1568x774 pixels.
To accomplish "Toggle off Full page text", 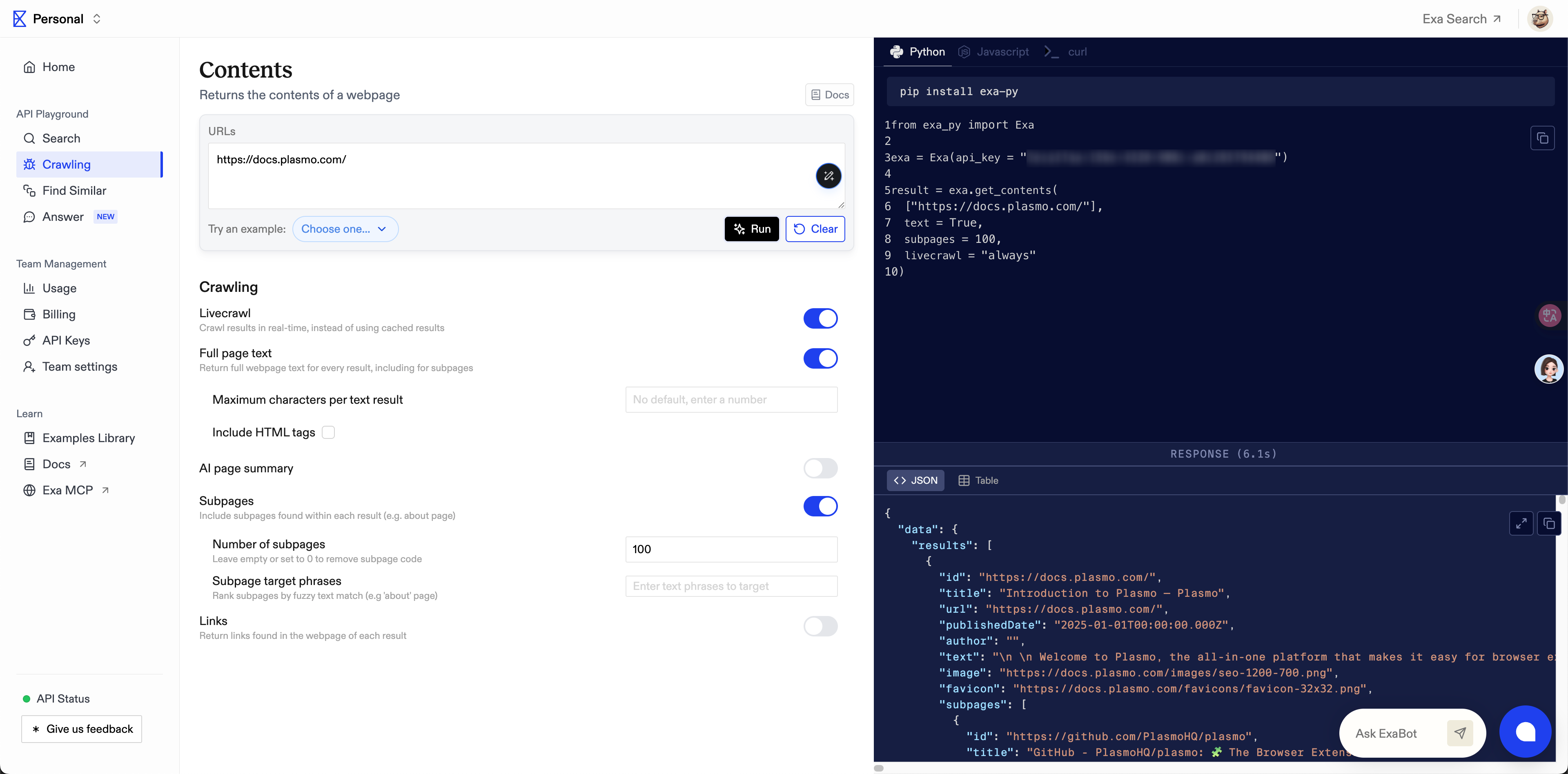I will coord(820,358).
